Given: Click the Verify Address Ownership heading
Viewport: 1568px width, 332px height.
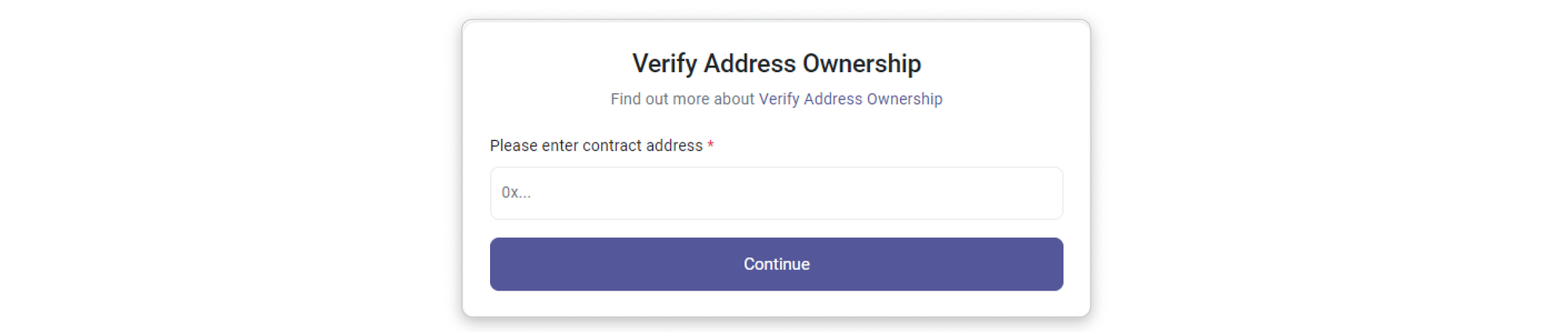Looking at the screenshot, I should [x=776, y=63].
